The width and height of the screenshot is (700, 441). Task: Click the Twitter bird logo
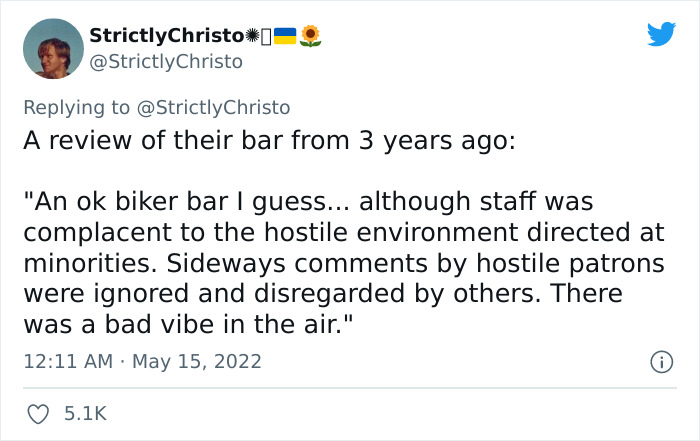pyautogui.click(x=660, y=35)
